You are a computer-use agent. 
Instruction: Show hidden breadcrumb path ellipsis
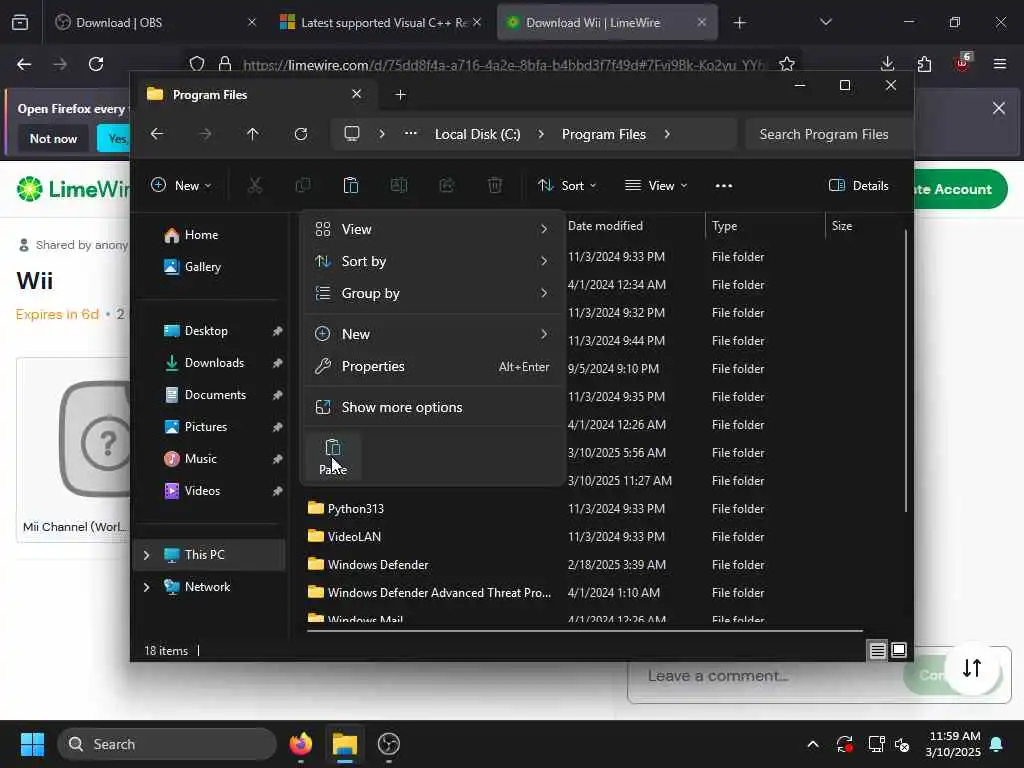pyautogui.click(x=410, y=133)
